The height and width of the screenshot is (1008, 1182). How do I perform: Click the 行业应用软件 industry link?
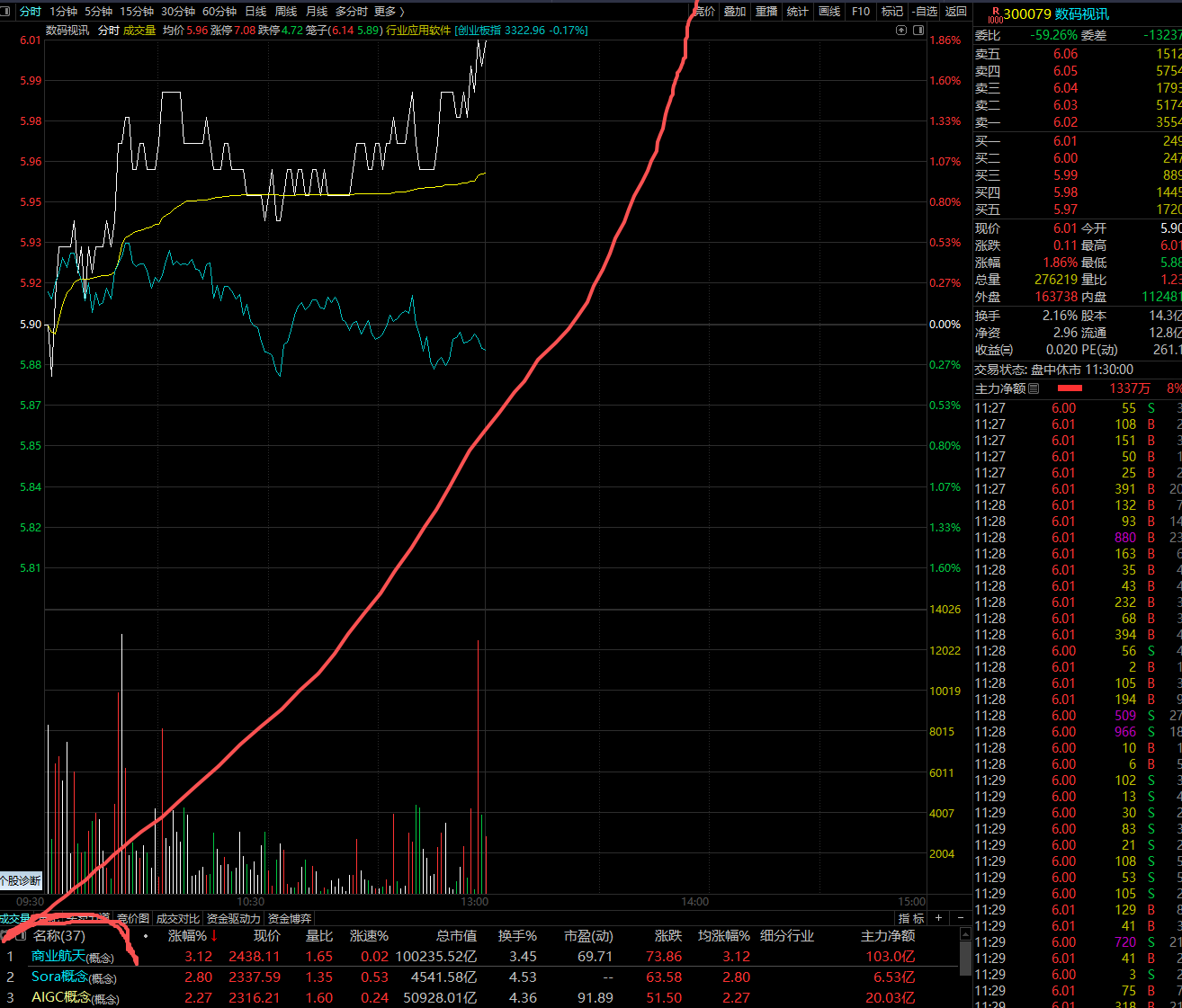[418, 31]
